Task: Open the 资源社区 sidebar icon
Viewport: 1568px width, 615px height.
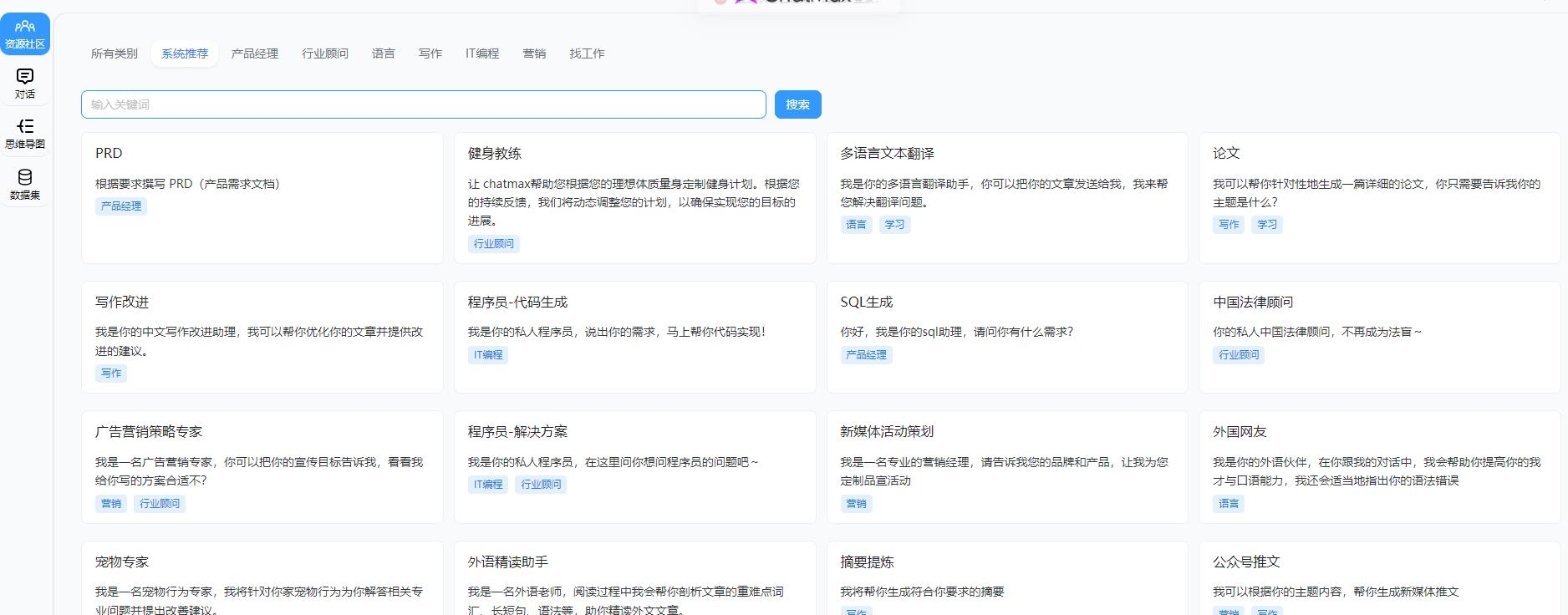Action: click(x=25, y=34)
